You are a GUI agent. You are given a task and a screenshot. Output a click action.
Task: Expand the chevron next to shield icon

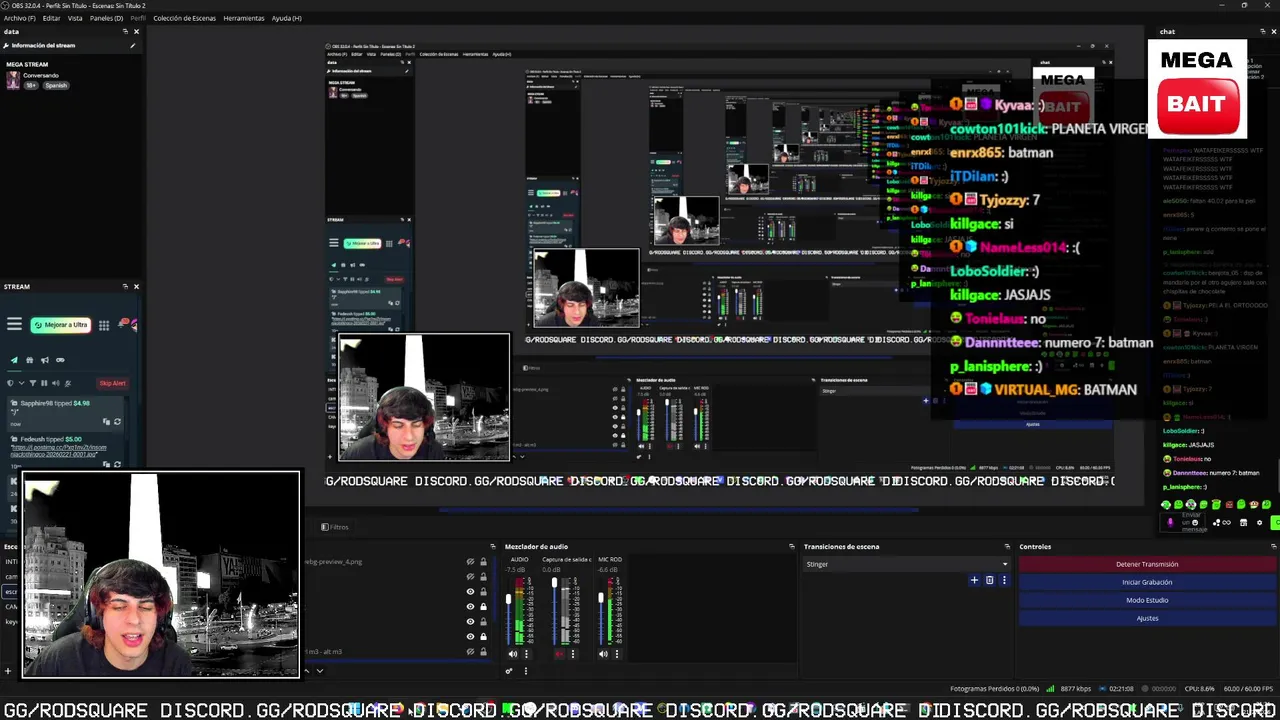coord(21,383)
